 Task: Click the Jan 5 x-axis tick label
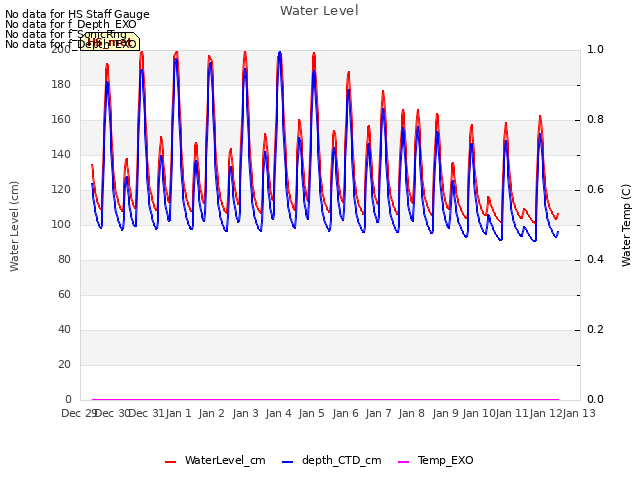click(x=311, y=413)
